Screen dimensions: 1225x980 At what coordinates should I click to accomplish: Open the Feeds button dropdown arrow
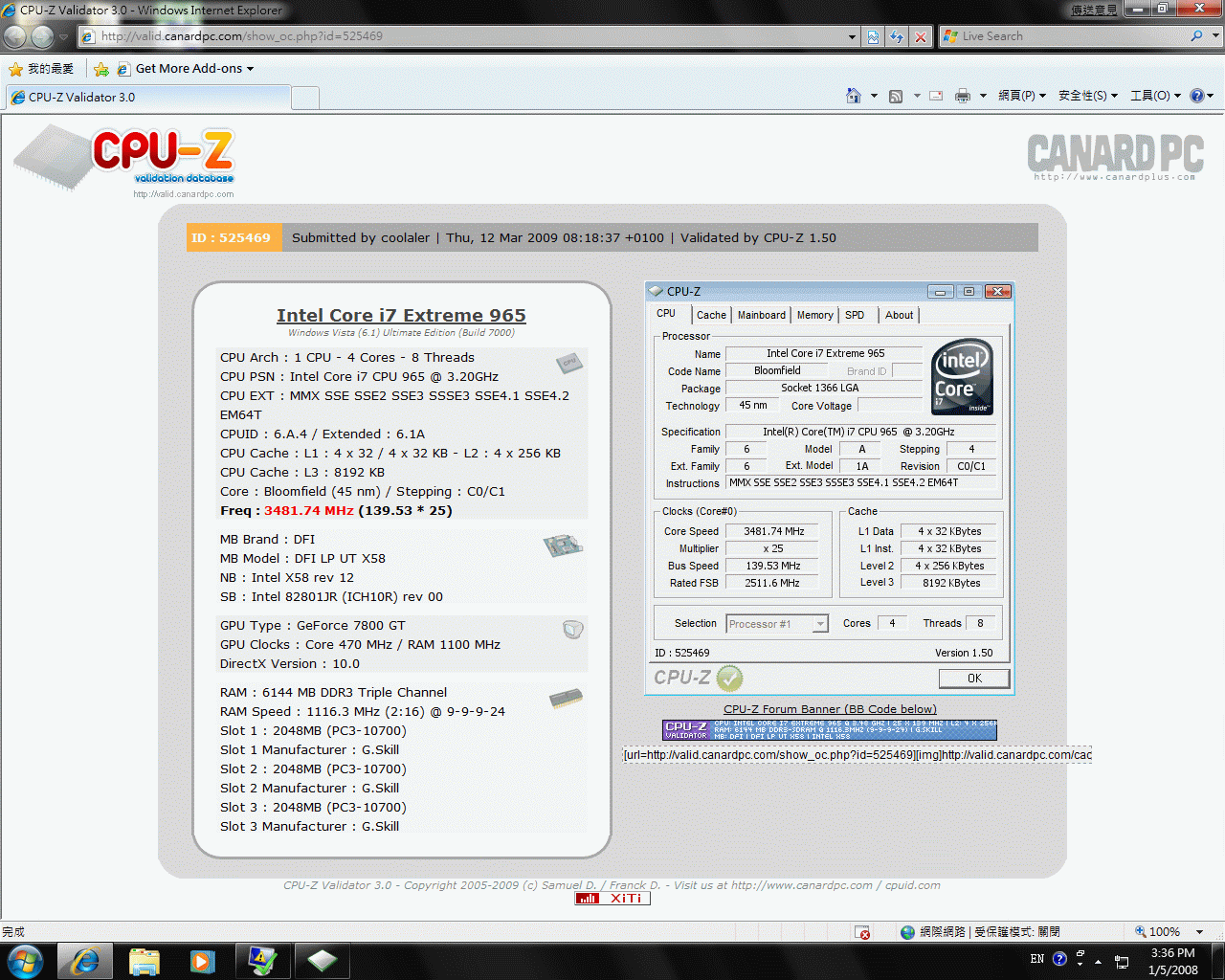pos(916,96)
